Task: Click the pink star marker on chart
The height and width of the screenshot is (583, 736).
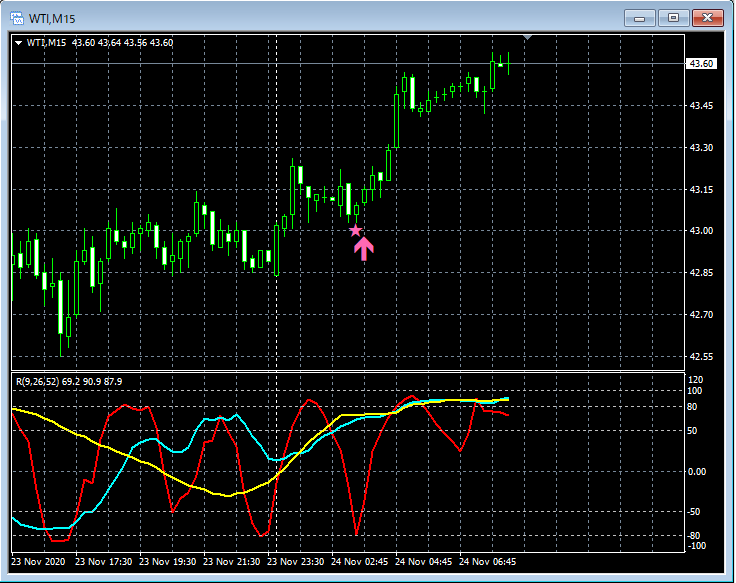Action: click(355, 231)
